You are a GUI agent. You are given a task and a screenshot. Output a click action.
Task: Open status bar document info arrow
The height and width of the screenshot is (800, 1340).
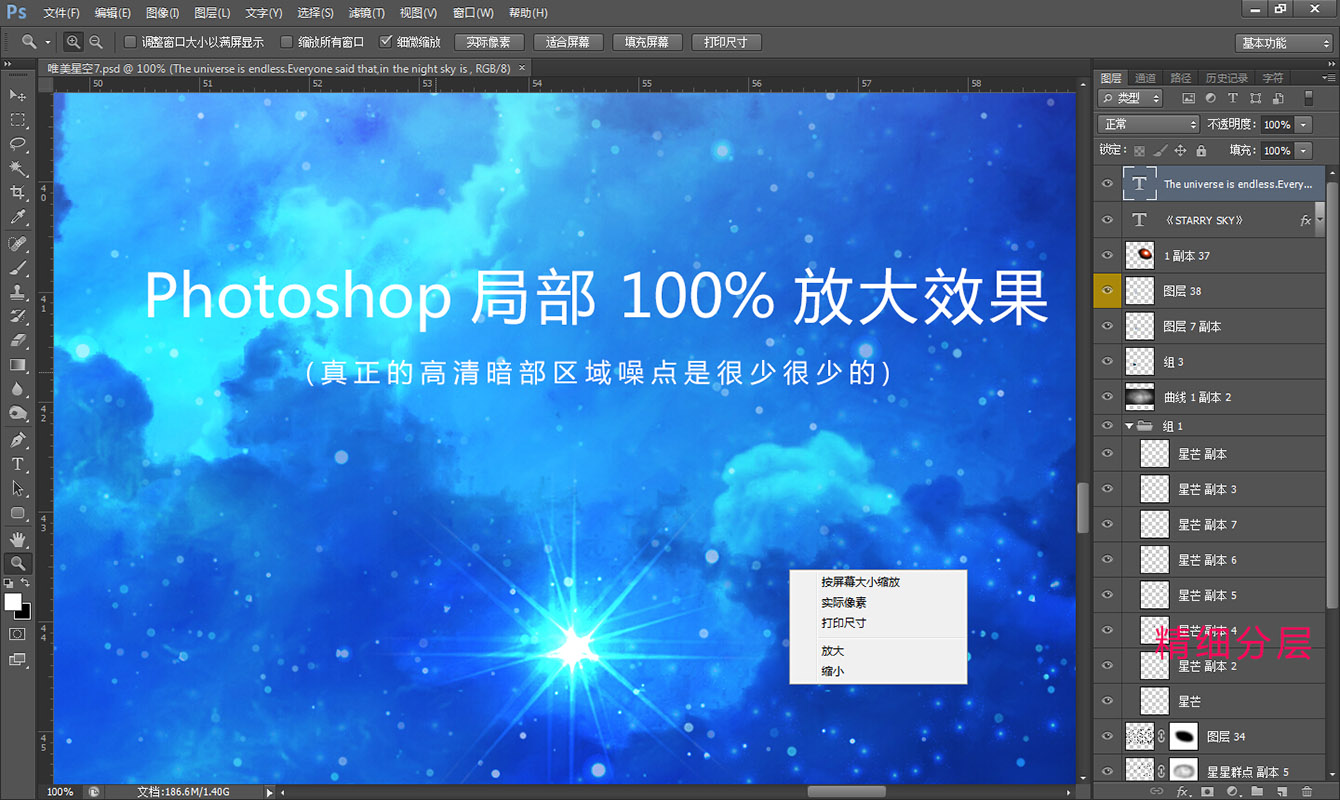269,792
